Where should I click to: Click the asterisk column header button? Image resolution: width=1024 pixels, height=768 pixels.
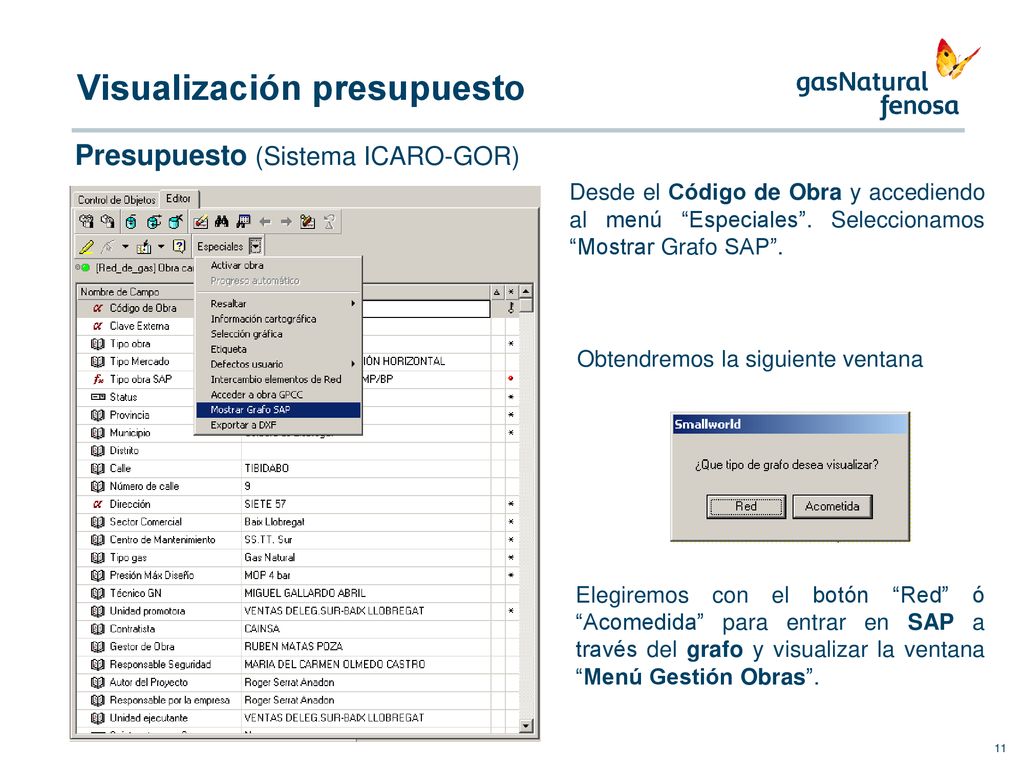pos(511,292)
